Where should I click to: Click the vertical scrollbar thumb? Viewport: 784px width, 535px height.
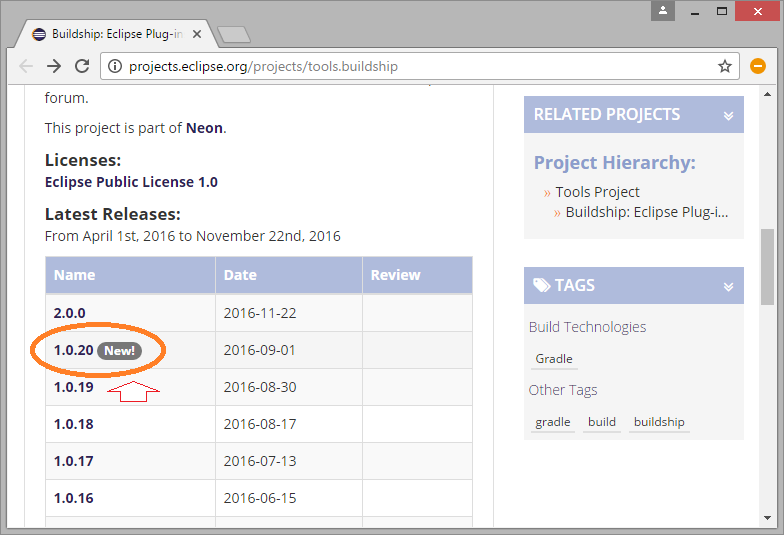coord(768,266)
